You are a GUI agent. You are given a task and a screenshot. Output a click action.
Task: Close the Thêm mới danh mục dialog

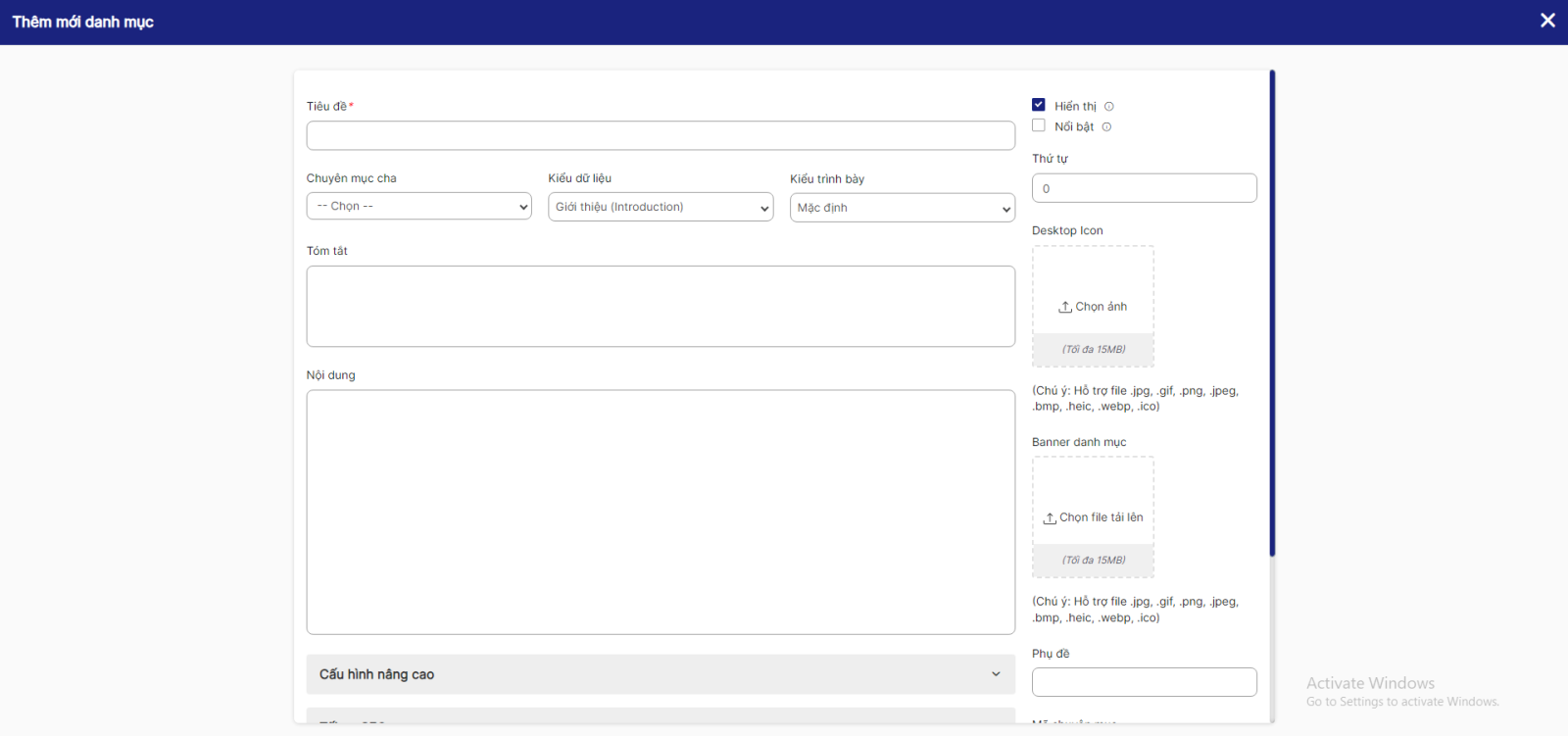click(1547, 21)
